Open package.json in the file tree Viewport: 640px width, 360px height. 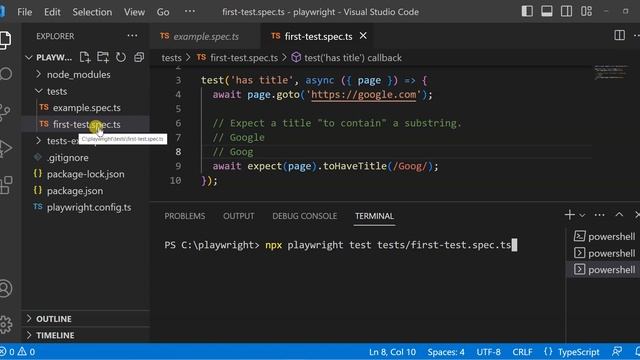tap(75, 191)
